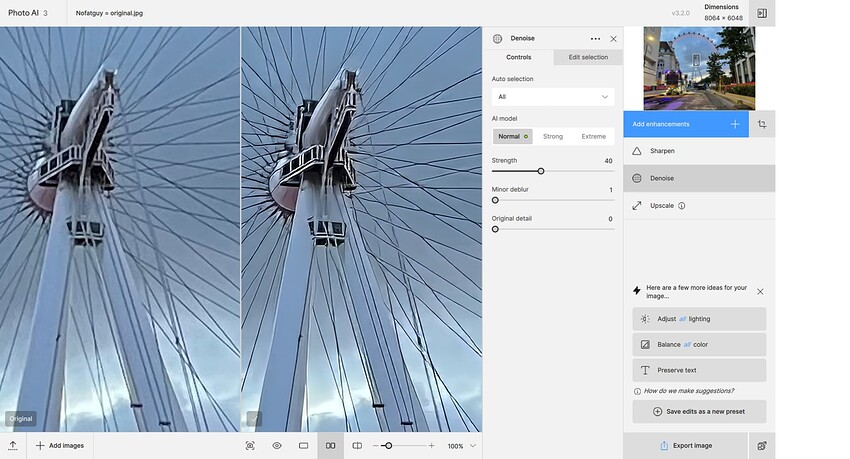Click the navigator thumbnail preview
Viewport: 850px width, 459px height.
(699, 68)
